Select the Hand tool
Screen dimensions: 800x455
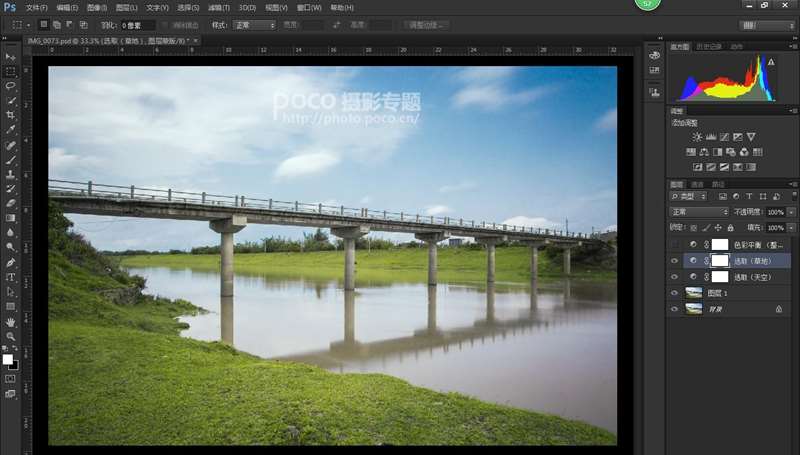click(x=11, y=322)
